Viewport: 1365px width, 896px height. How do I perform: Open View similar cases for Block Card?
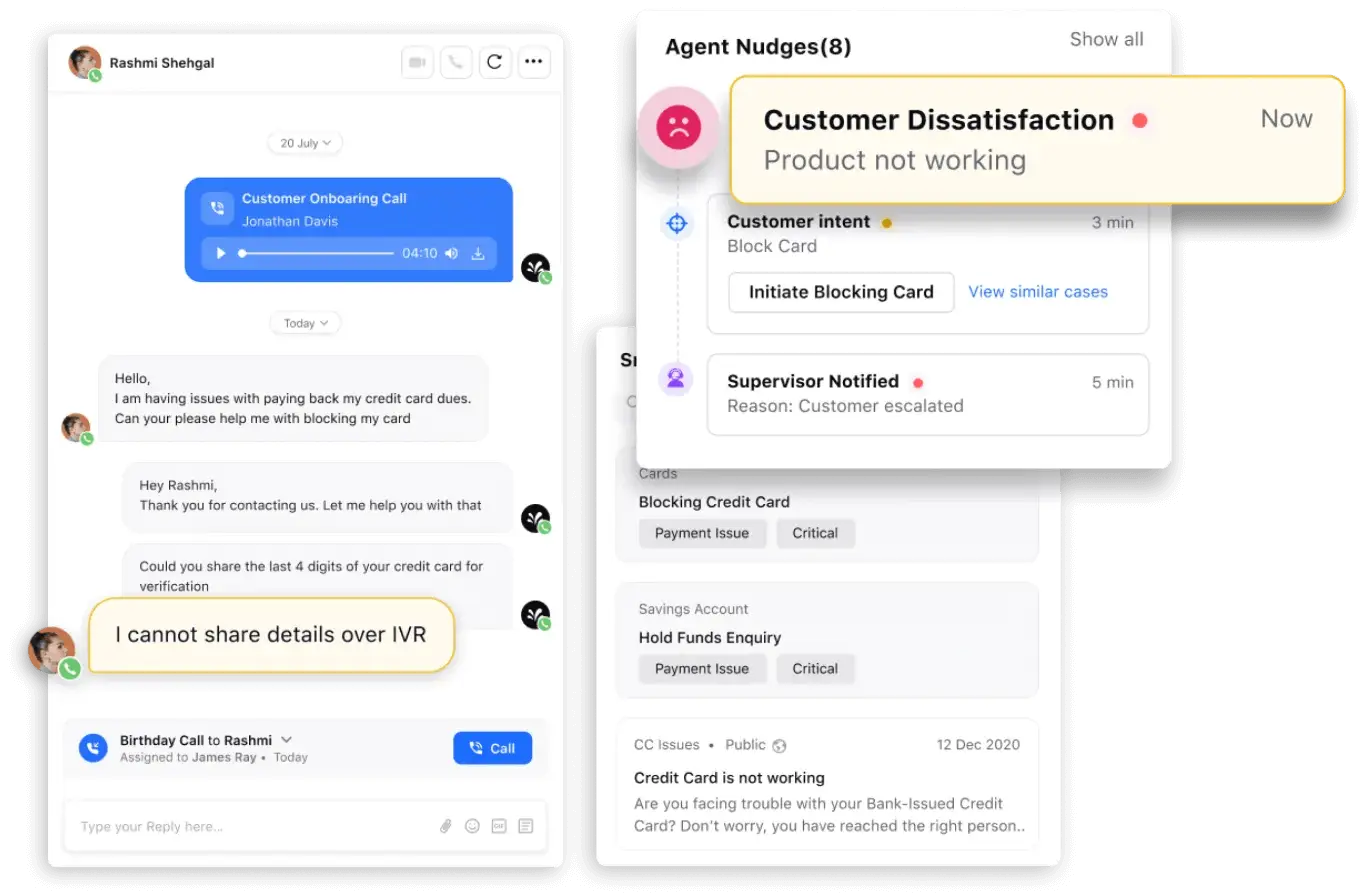1038,292
